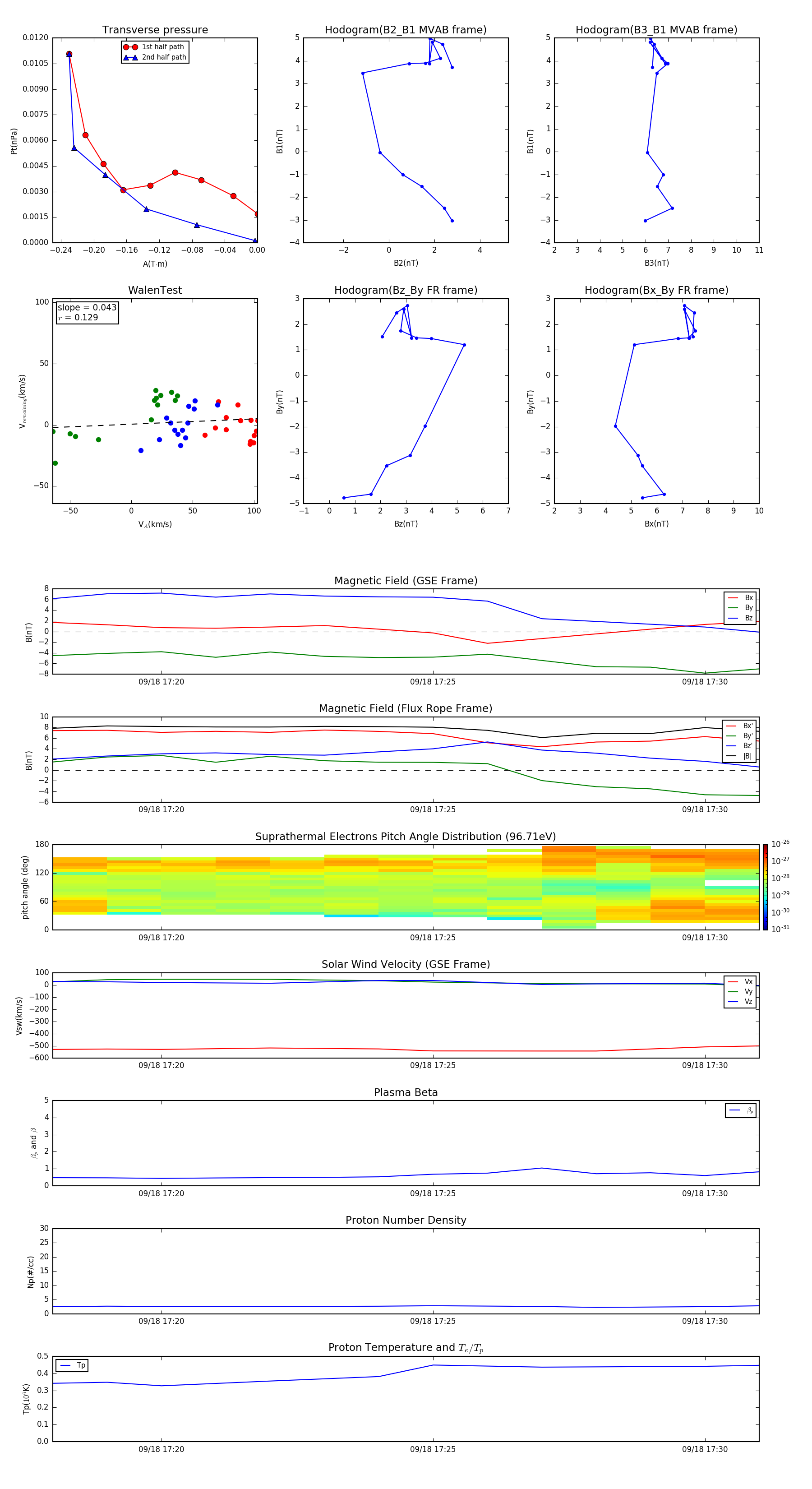Viewport: 812px width, 1489px height.
Task: Click the "Vsw(km/s)" axis label
Action: click(19, 1016)
